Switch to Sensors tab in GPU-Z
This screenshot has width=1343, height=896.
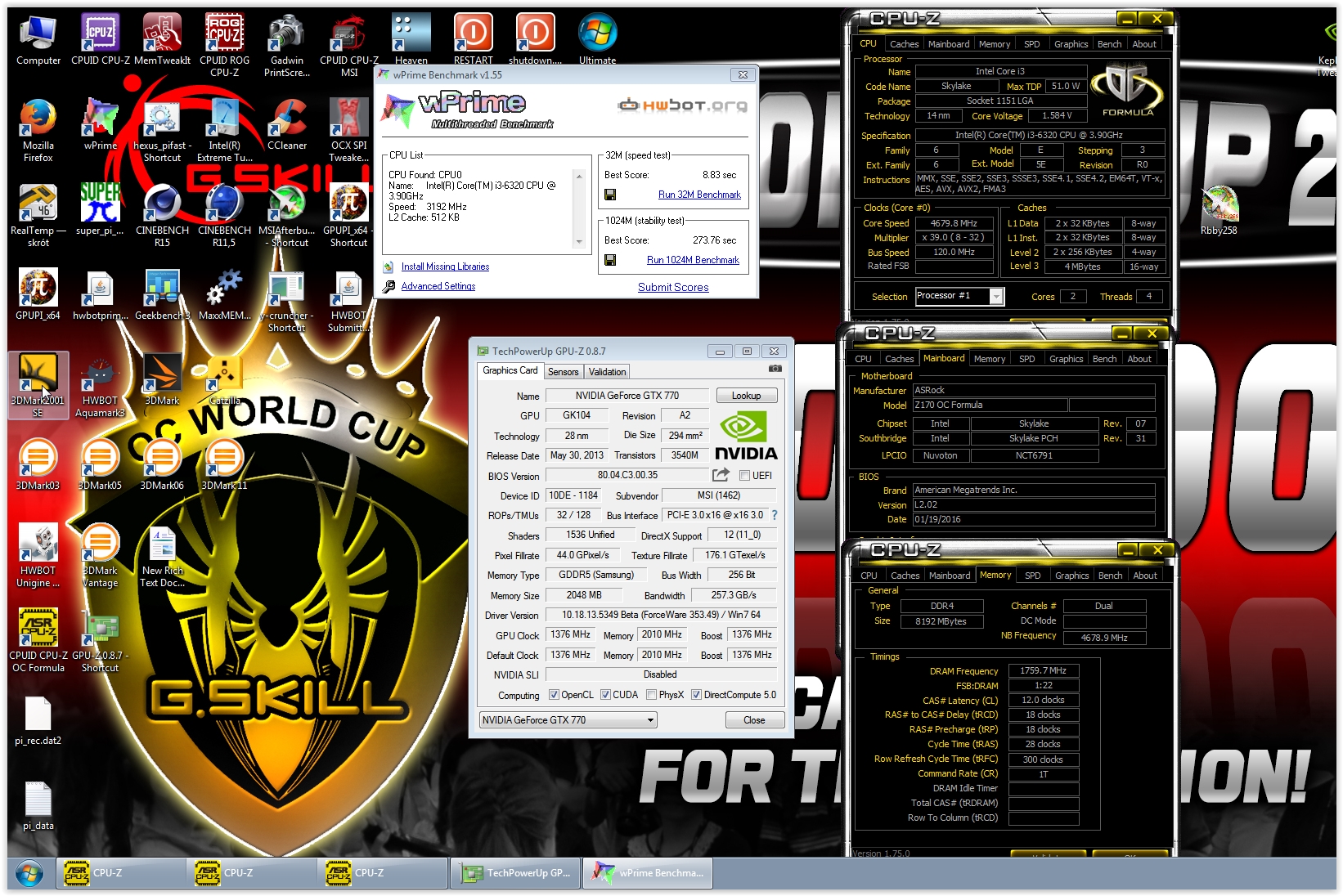coord(563,372)
